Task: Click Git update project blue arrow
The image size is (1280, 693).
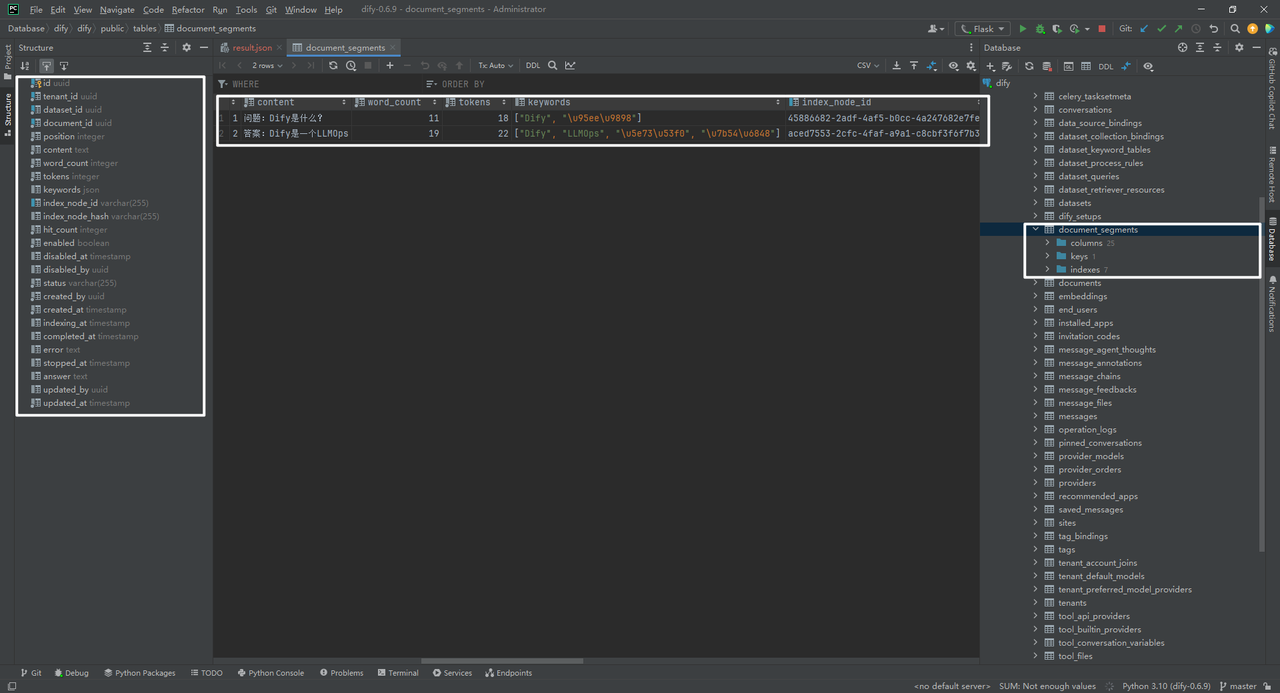Action: point(1144,29)
